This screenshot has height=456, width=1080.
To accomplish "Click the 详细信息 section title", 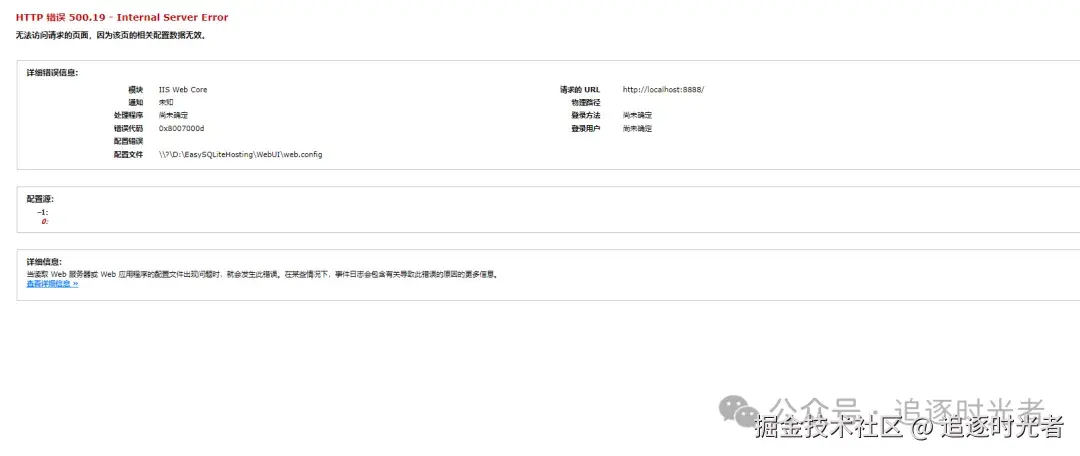I will [x=44, y=262].
